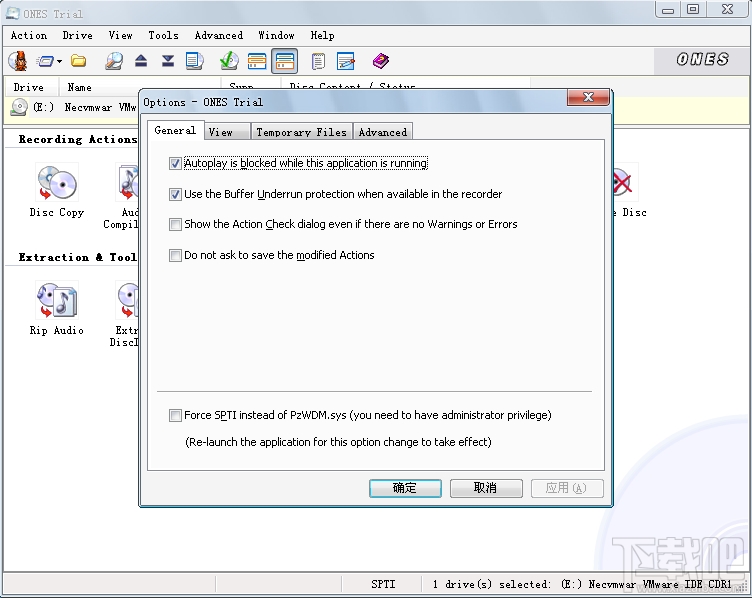Image resolution: width=752 pixels, height=598 pixels.
Task: Click the edit options pencil icon
Action: click(345, 61)
